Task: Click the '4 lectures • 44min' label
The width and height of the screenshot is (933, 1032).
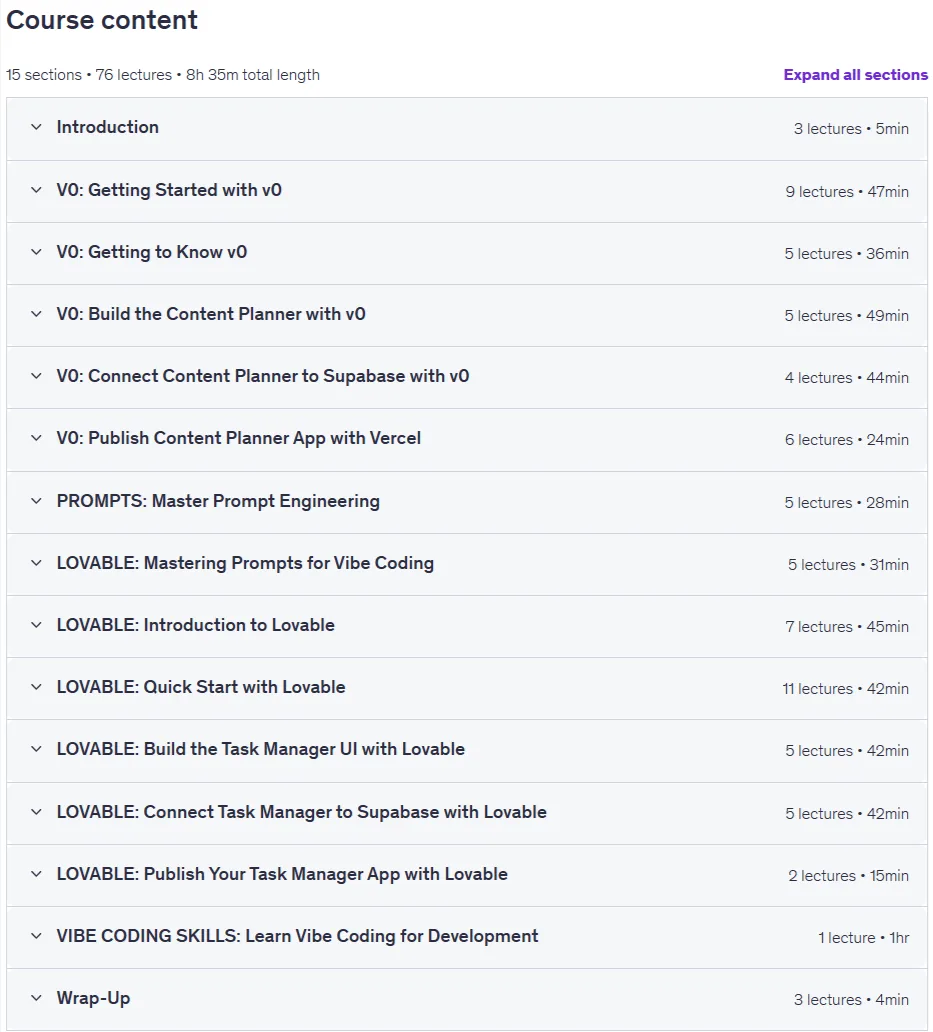Action: pos(847,377)
